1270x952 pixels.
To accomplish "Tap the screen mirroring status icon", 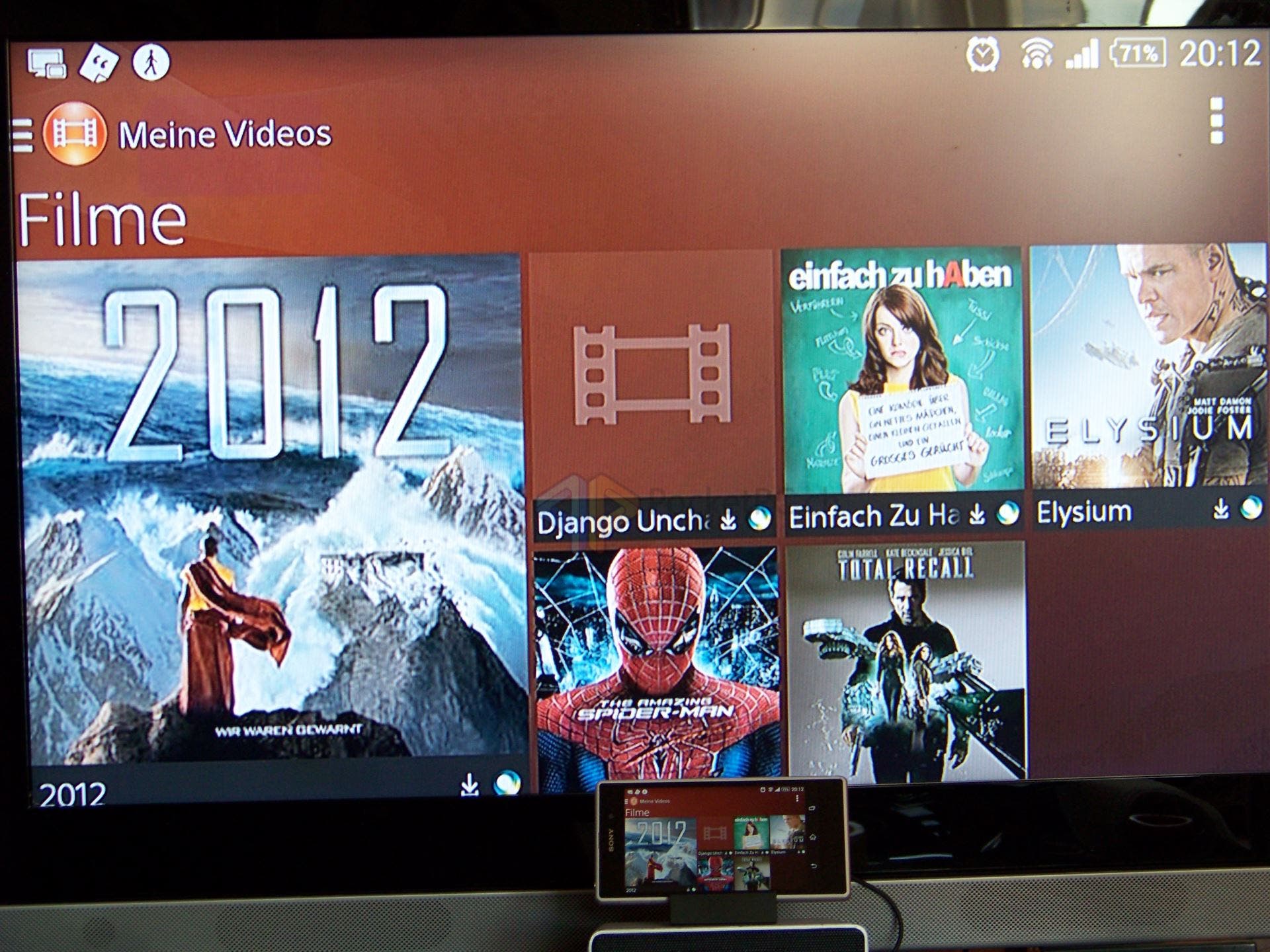I will coord(46,64).
